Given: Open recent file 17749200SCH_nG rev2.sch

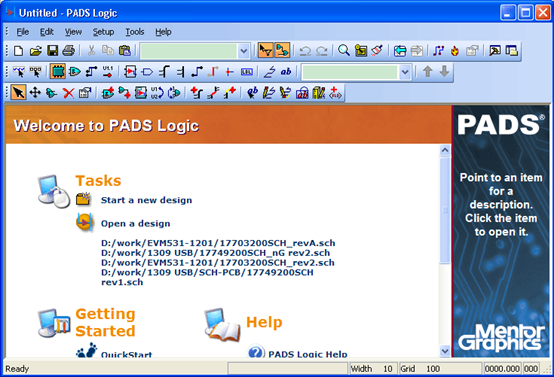Looking at the screenshot, I should [216, 253].
